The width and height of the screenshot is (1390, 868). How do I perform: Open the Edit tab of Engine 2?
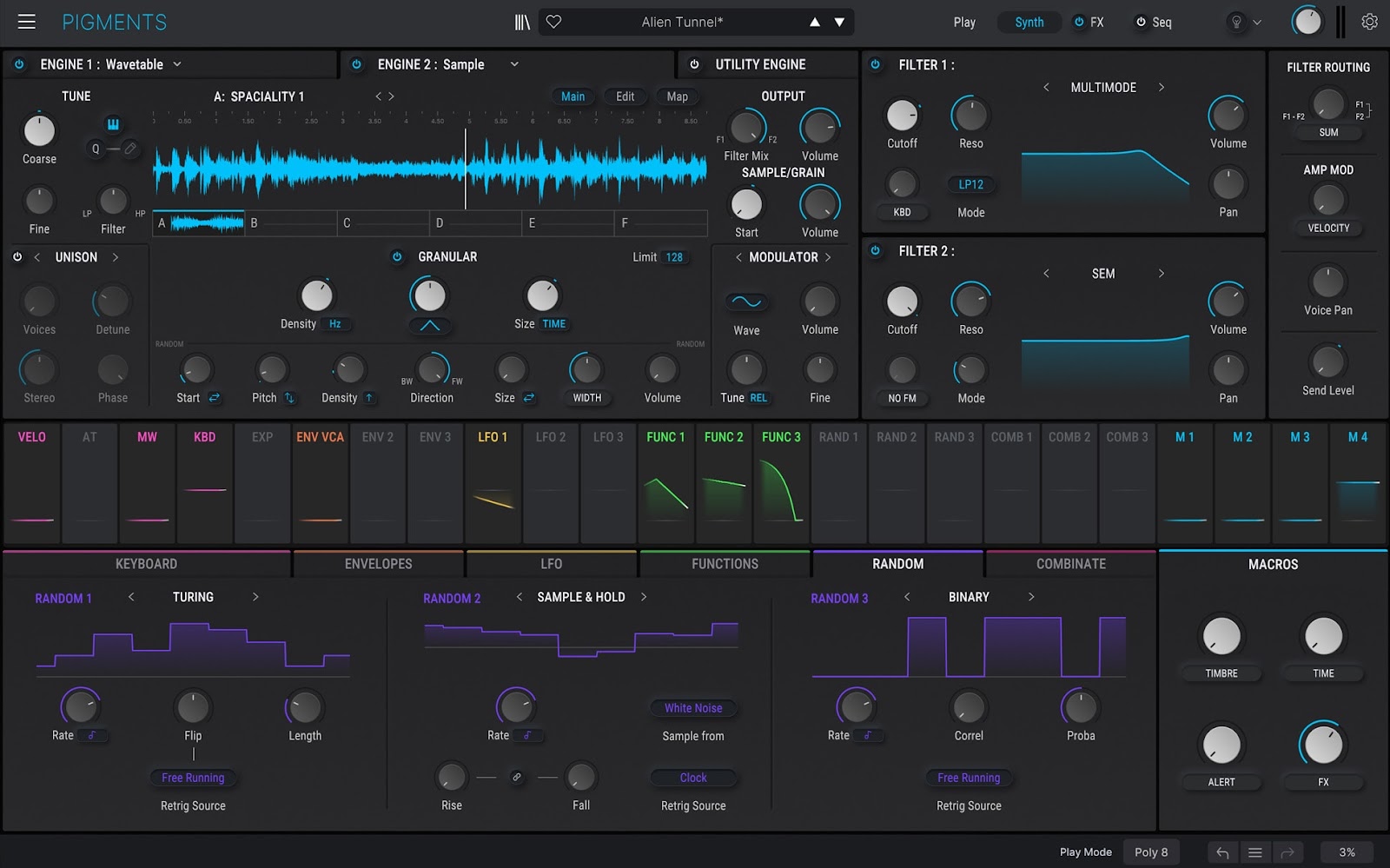[x=625, y=96]
